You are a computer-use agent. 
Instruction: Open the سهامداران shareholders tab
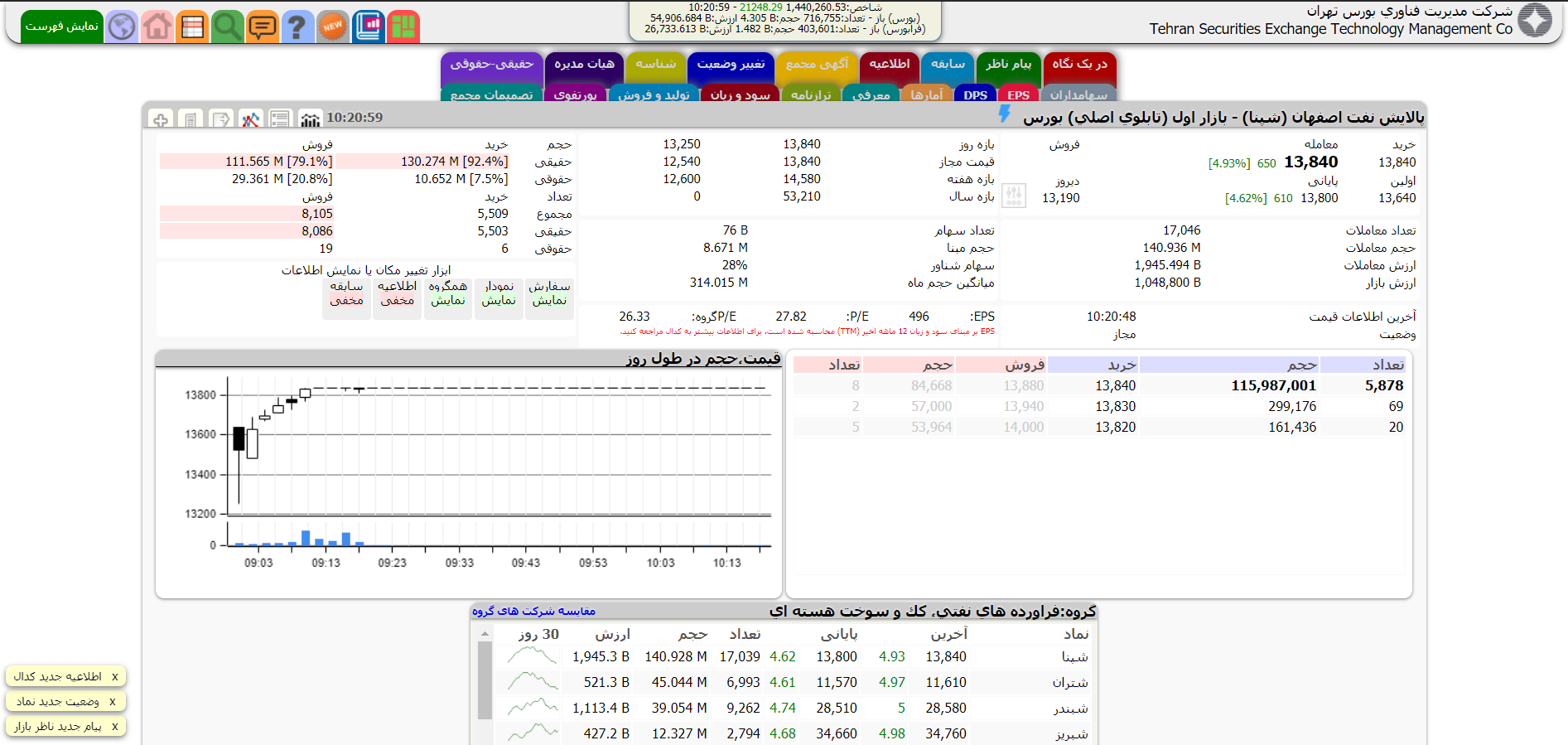point(1078,94)
